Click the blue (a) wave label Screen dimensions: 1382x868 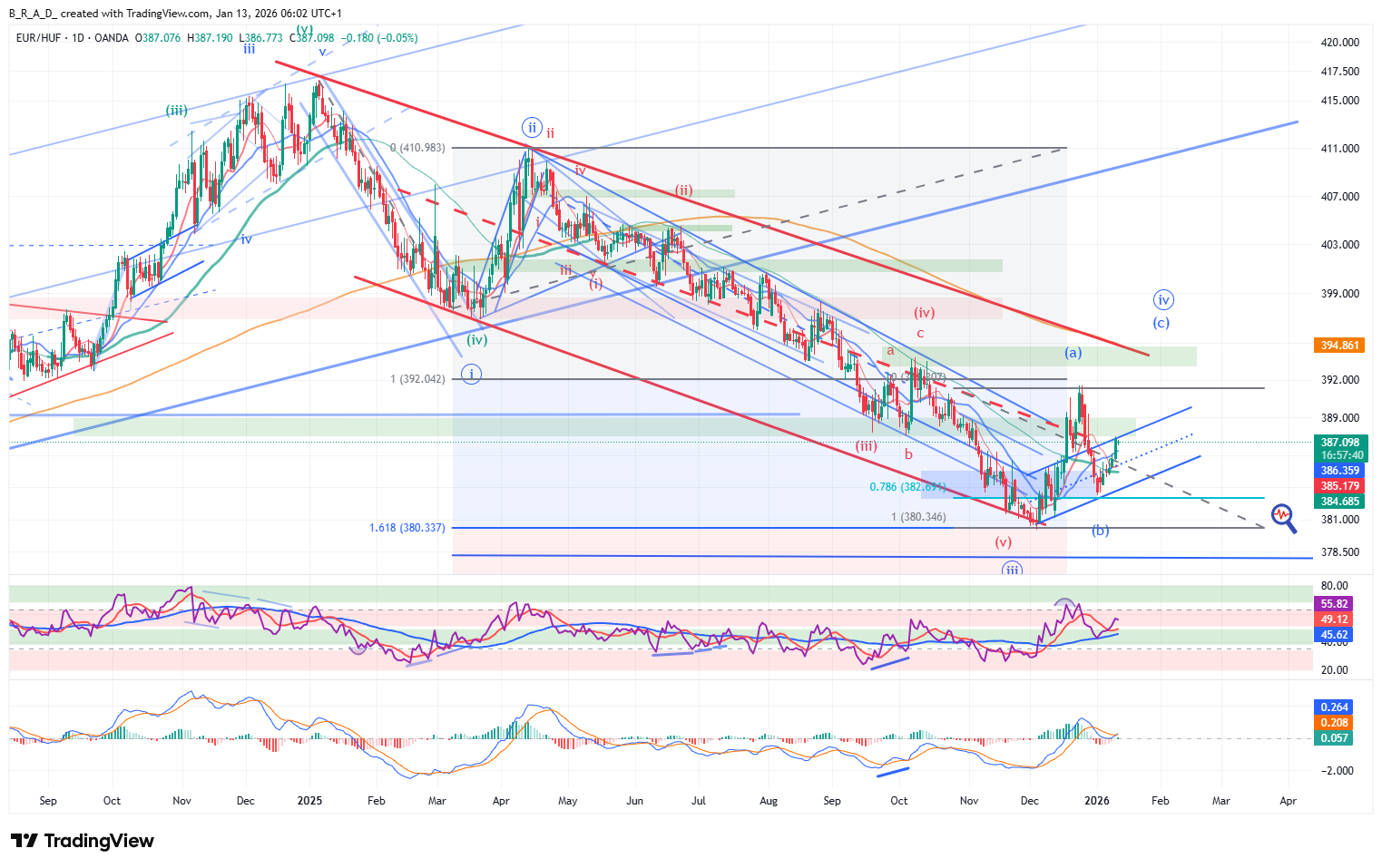coord(1073,353)
